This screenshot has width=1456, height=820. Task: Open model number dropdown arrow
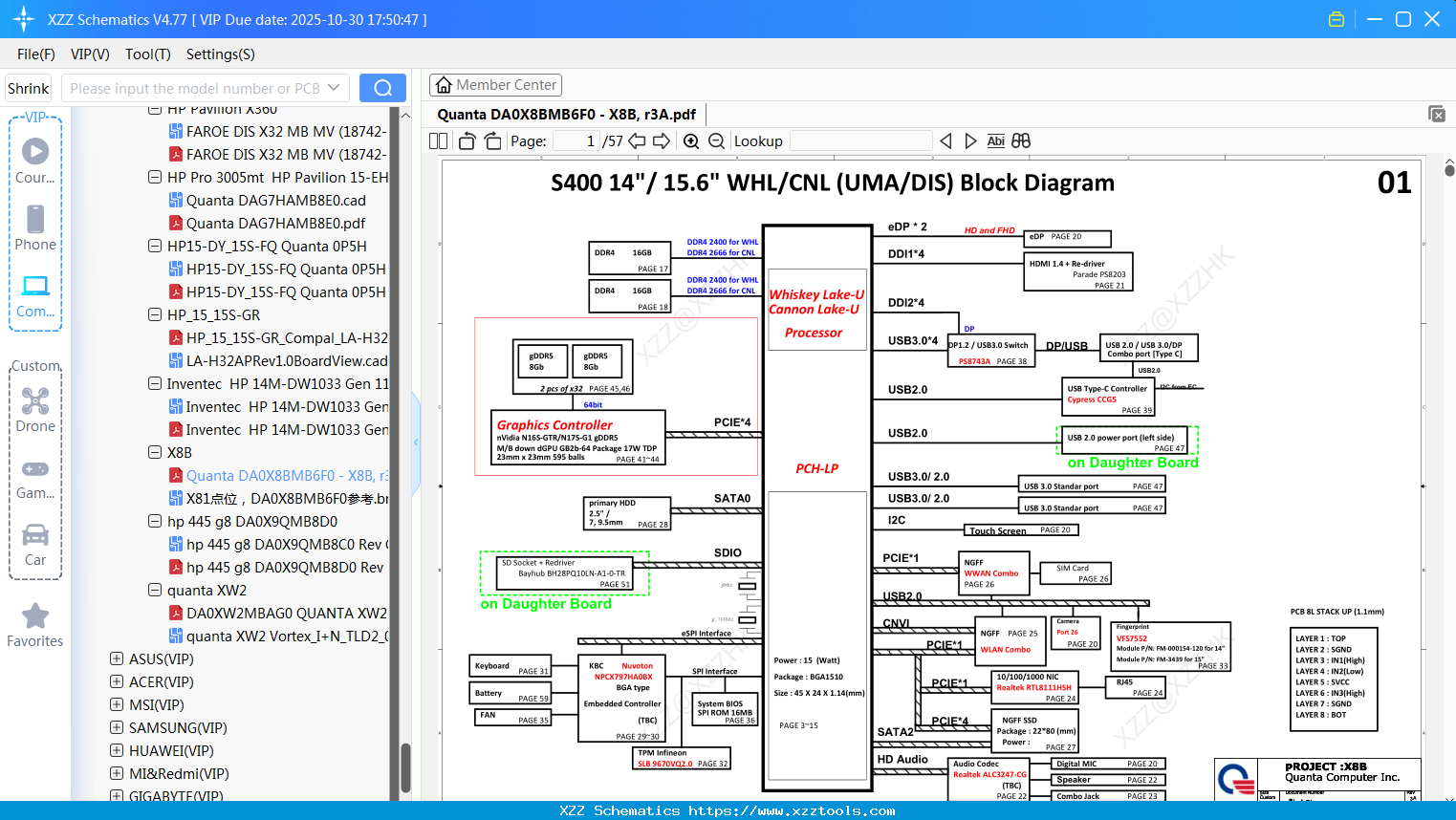[x=334, y=88]
